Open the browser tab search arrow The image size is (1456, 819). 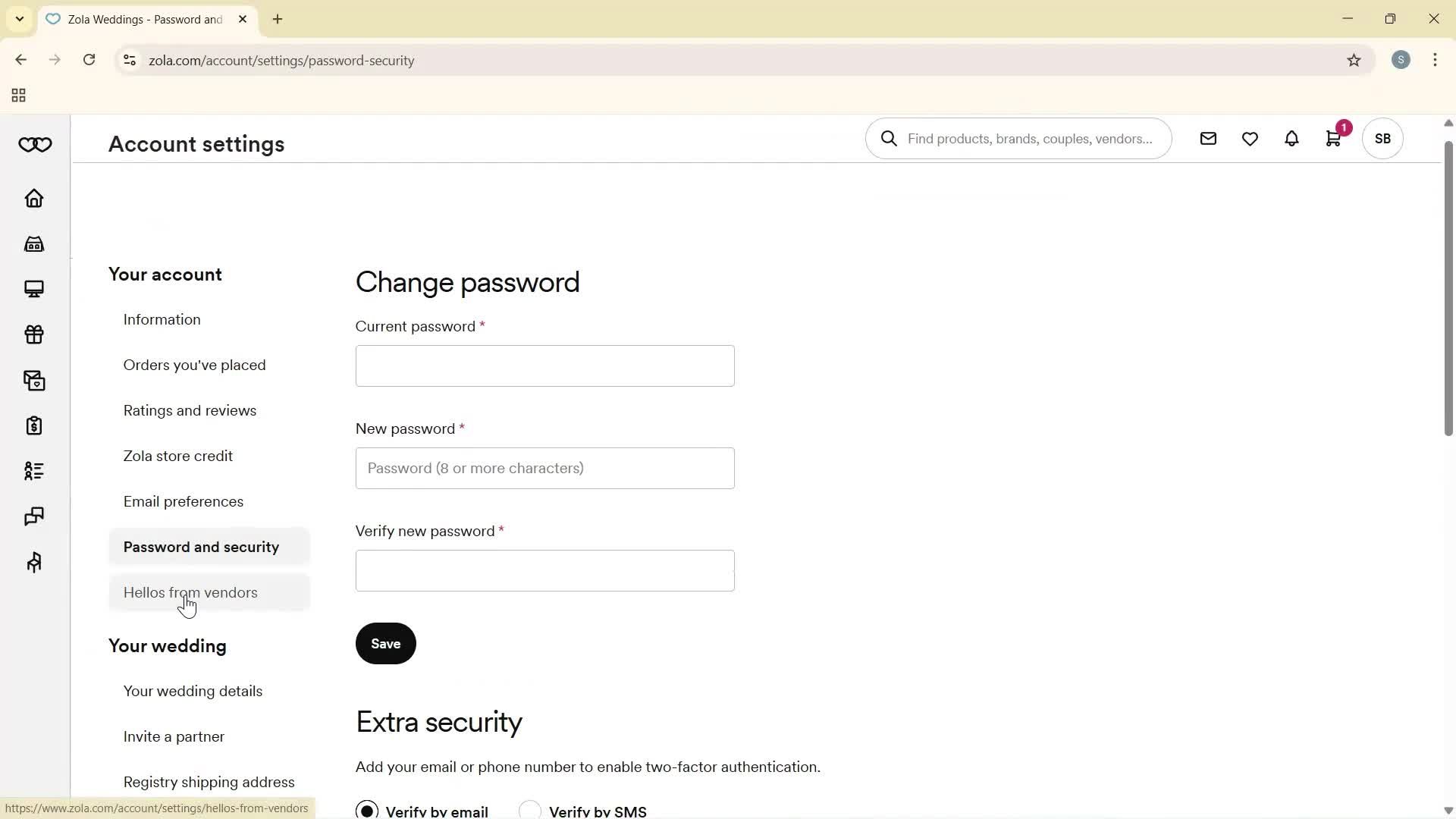point(20,19)
